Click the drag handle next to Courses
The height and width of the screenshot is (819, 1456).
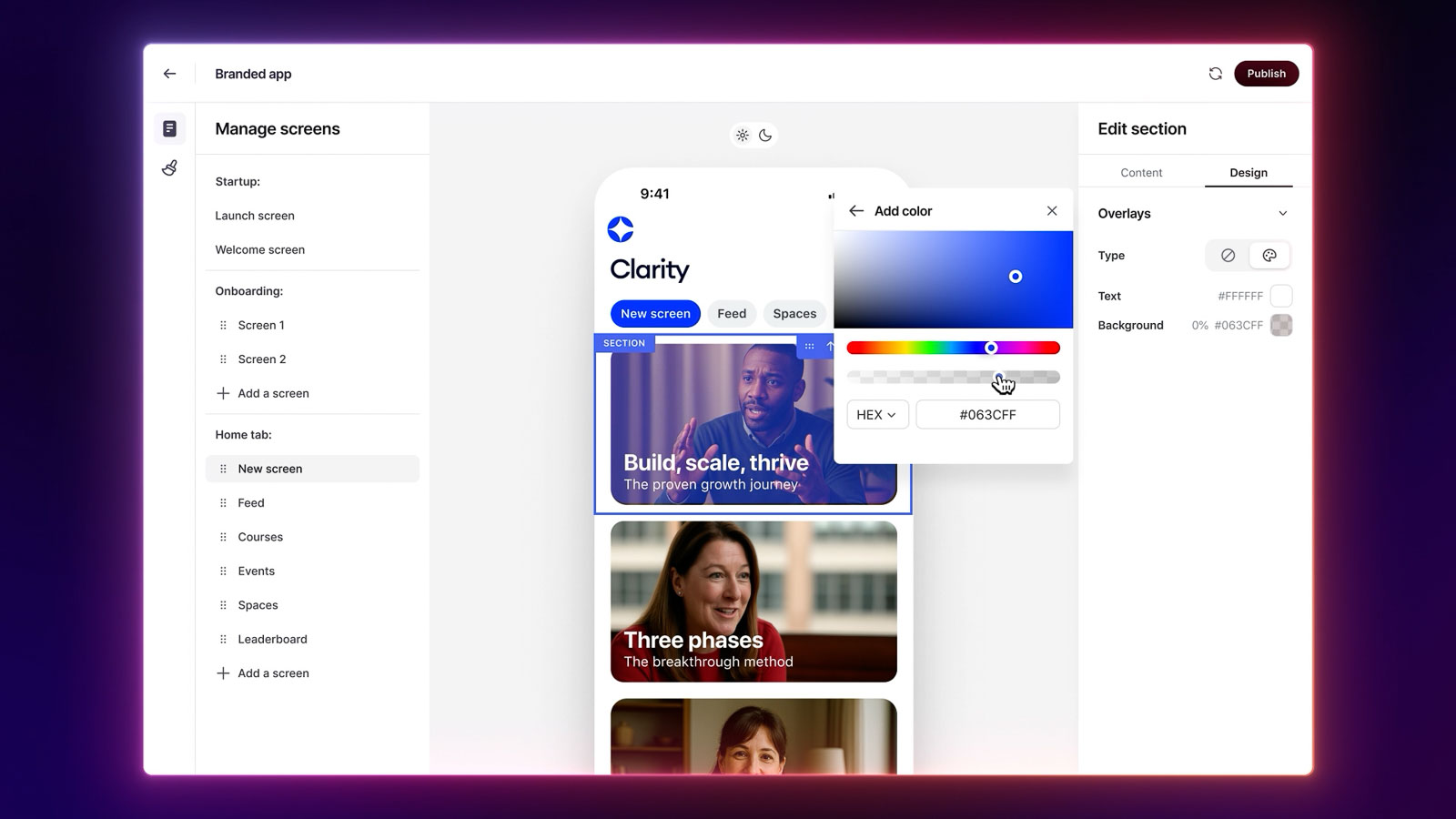tap(223, 537)
